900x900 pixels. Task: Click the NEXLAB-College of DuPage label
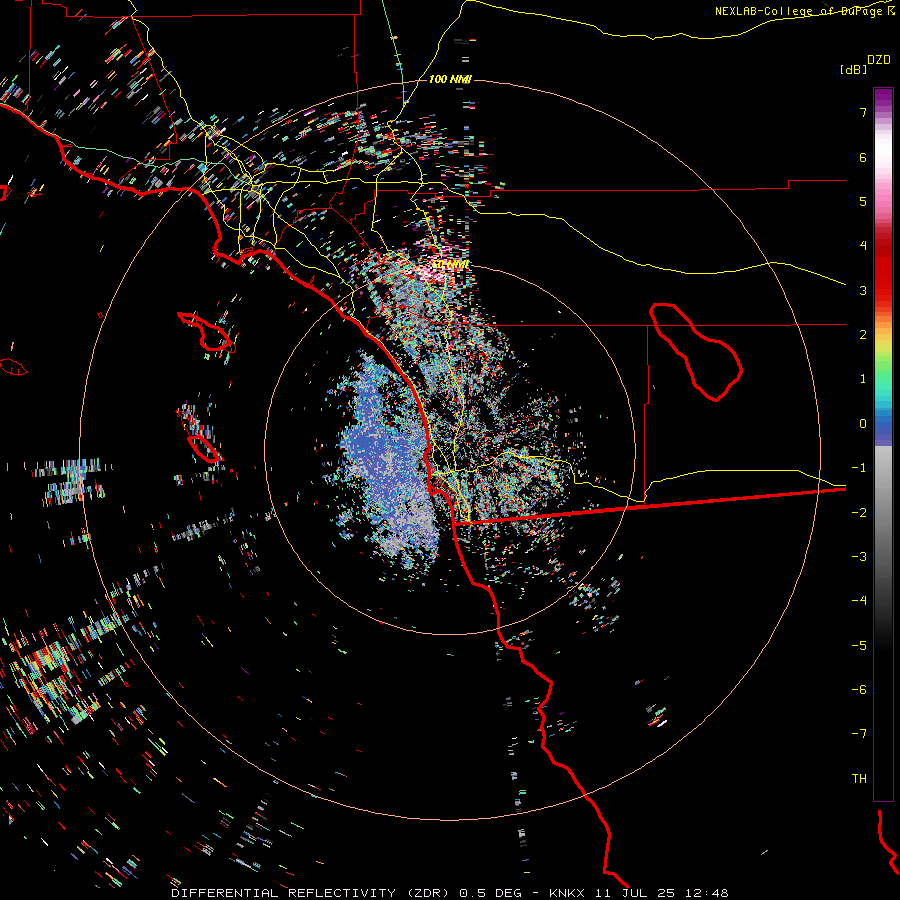click(800, 11)
